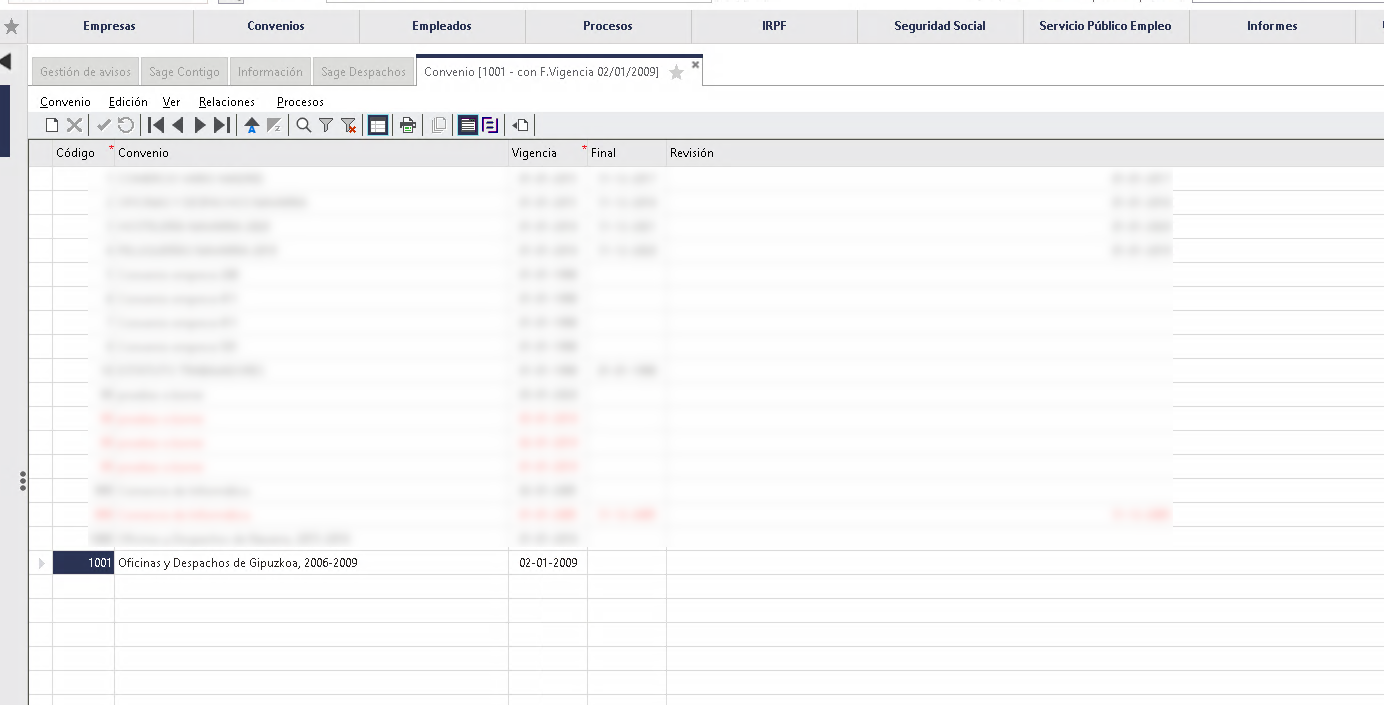Open the Empleados main menu
The height and width of the screenshot is (705, 1384).
tap(442, 26)
